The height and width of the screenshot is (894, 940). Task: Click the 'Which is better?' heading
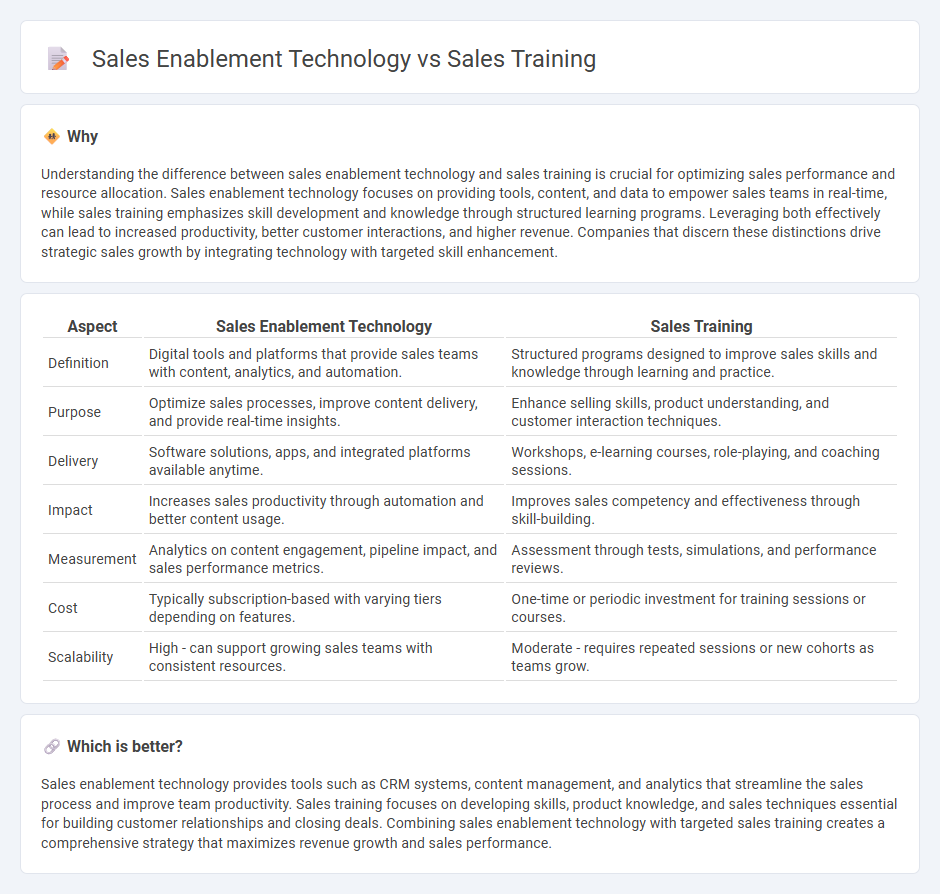point(125,746)
